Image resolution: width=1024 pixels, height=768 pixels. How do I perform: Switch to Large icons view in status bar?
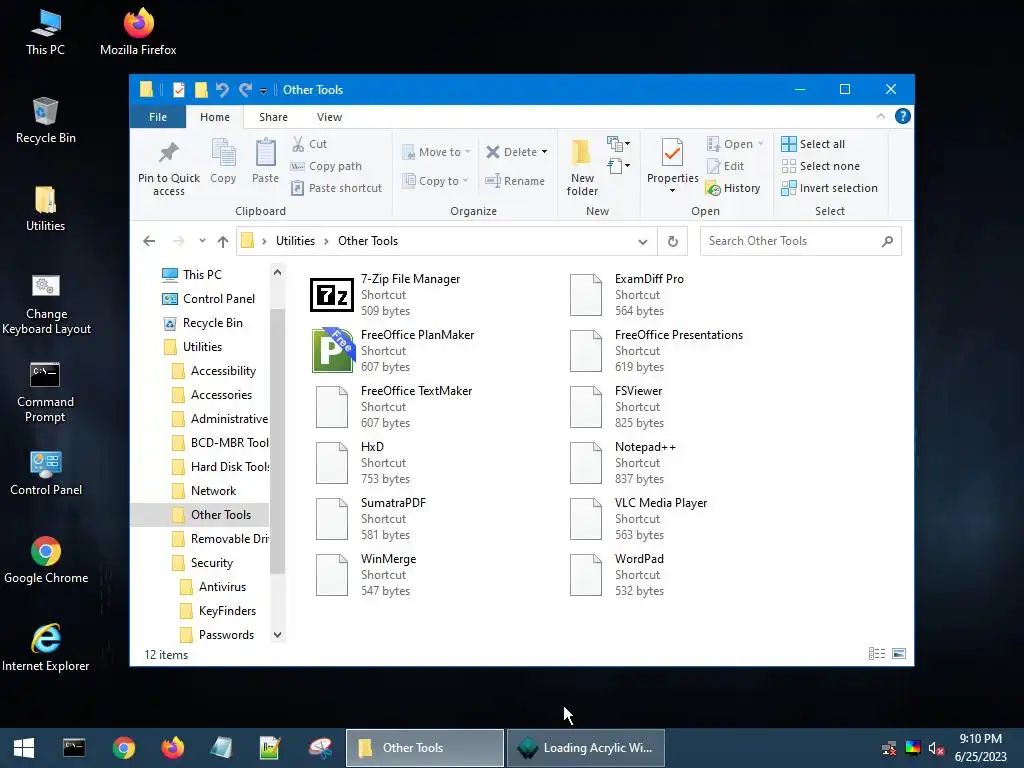899,654
